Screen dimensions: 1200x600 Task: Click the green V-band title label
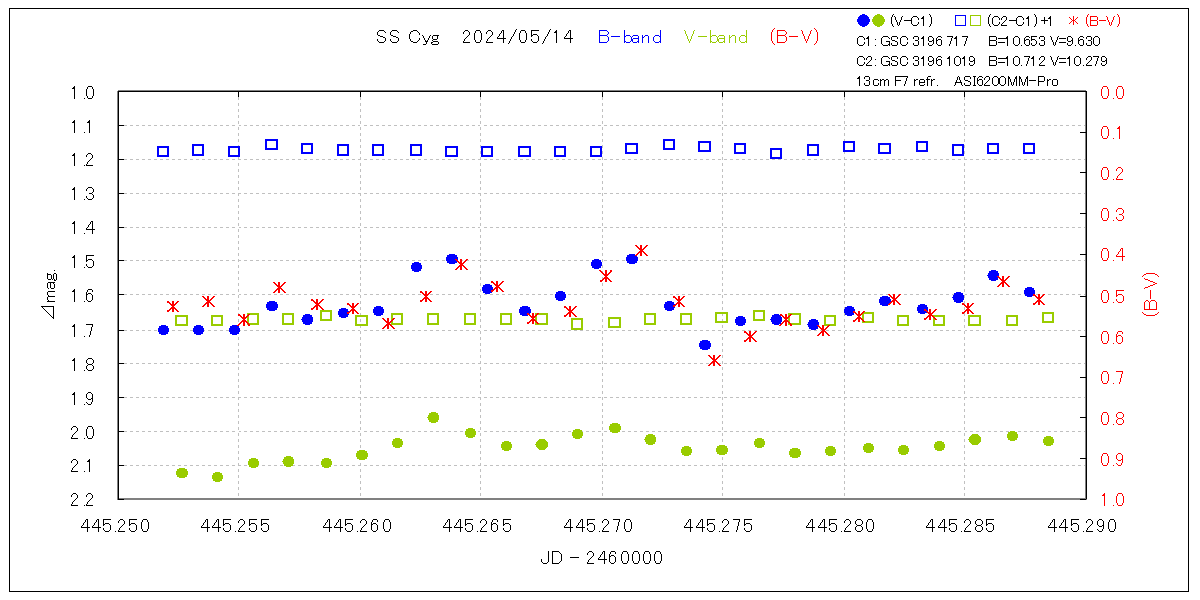pos(715,37)
